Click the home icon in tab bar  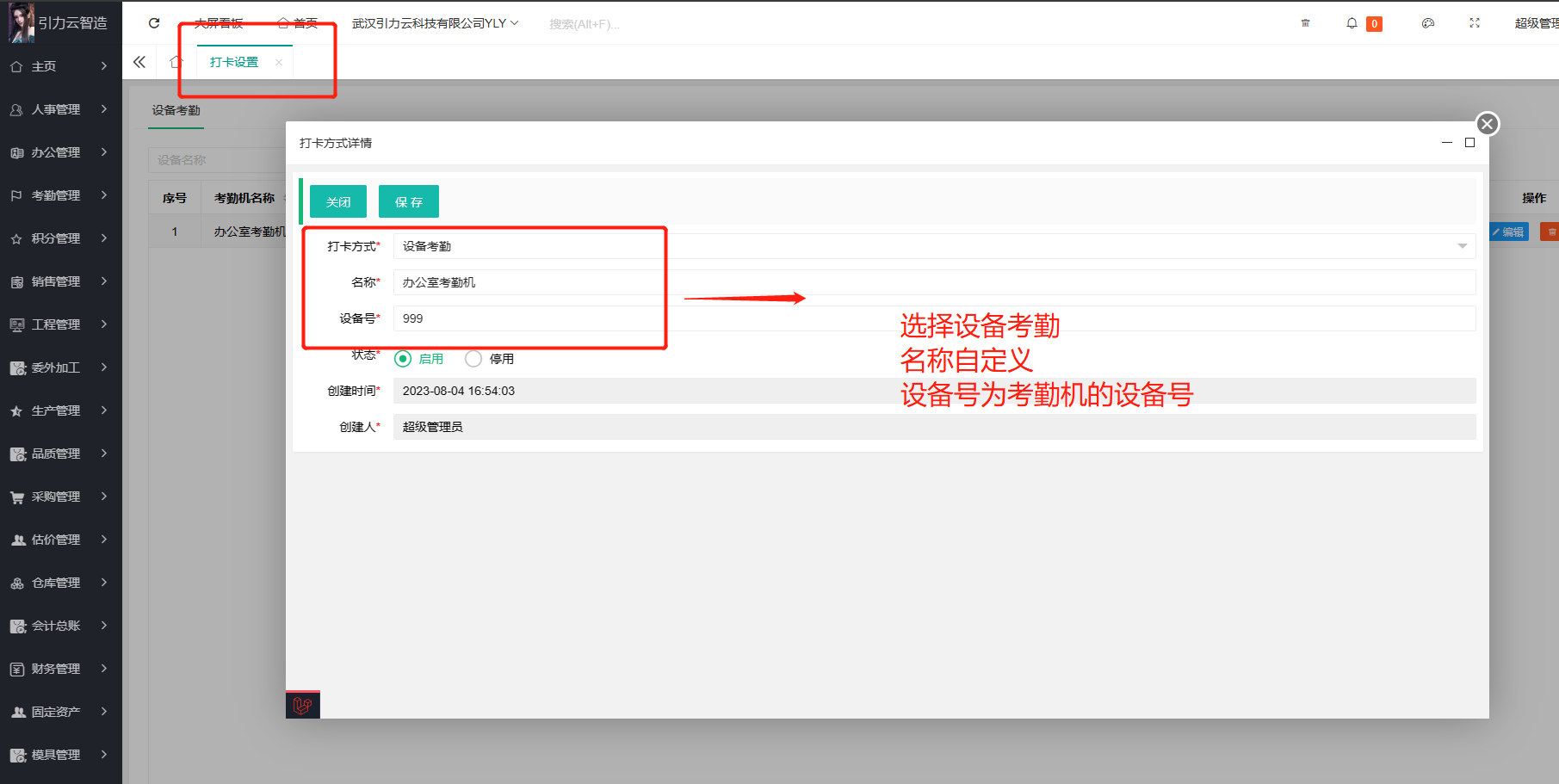pos(176,62)
